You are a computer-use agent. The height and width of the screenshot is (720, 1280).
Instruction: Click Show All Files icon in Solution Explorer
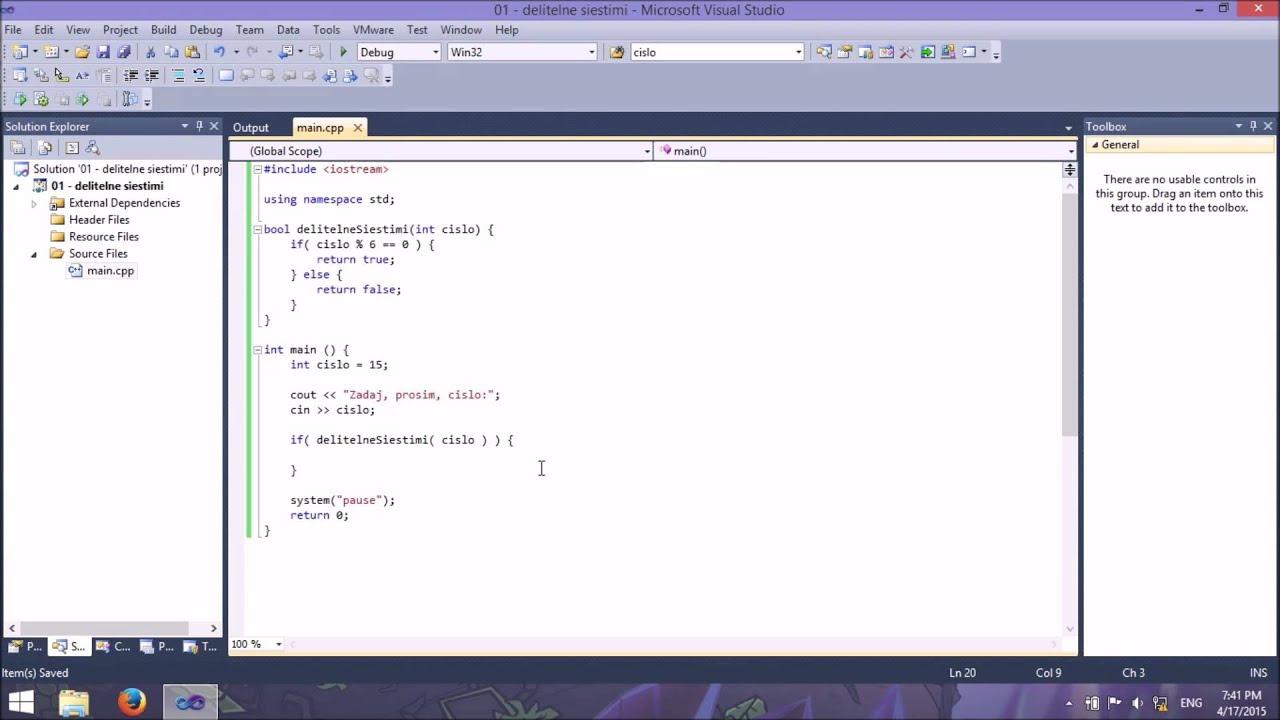click(x=45, y=147)
